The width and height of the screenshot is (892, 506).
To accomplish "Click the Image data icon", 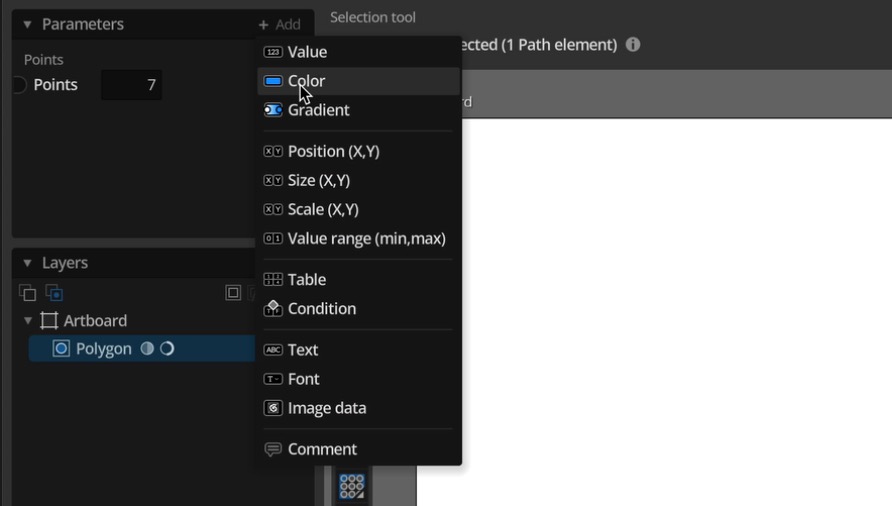I will coord(272,408).
